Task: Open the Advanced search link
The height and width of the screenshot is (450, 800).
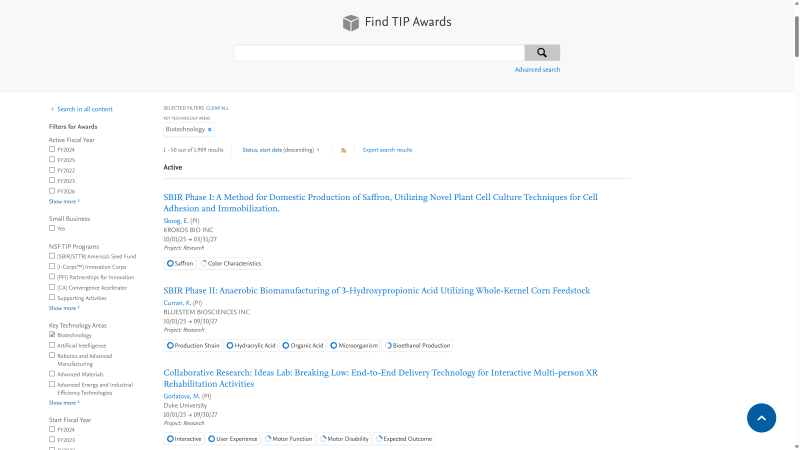Action: (x=537, y=70)
